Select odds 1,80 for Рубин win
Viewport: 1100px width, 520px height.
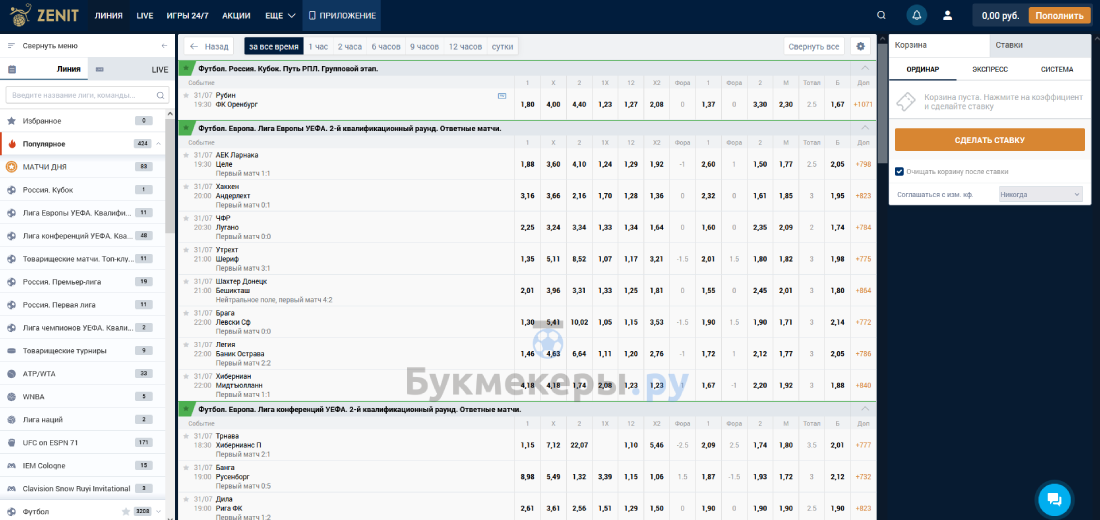pos(528,105)
